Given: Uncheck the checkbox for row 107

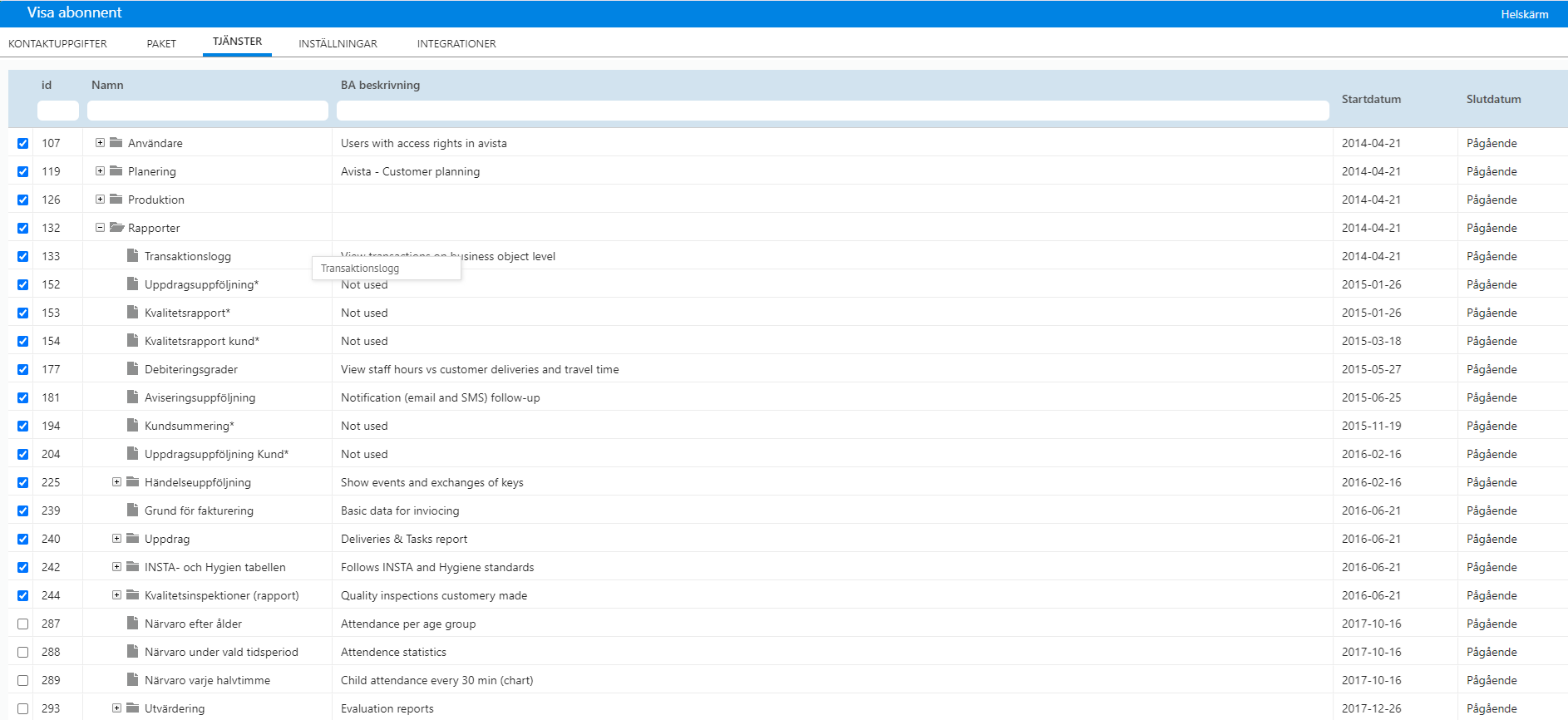Looking at the screenshot, I should click(23, 143).
